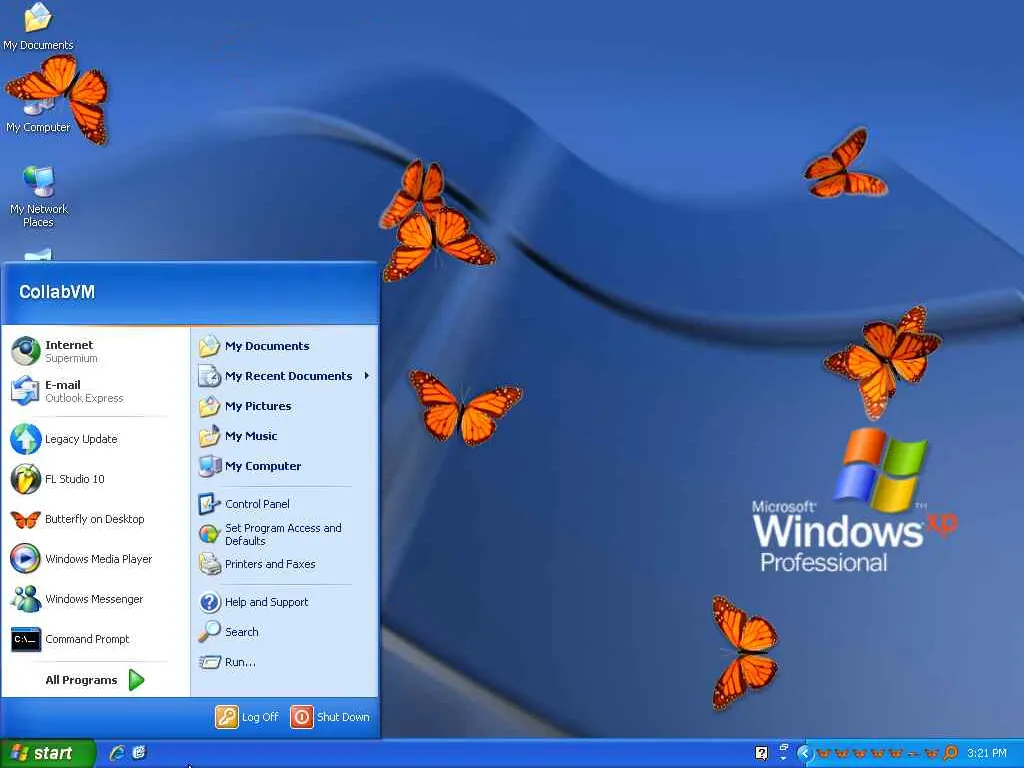Click the CollabVM user name header
The image size is (1024, 768).
click(x=57, y=292)
